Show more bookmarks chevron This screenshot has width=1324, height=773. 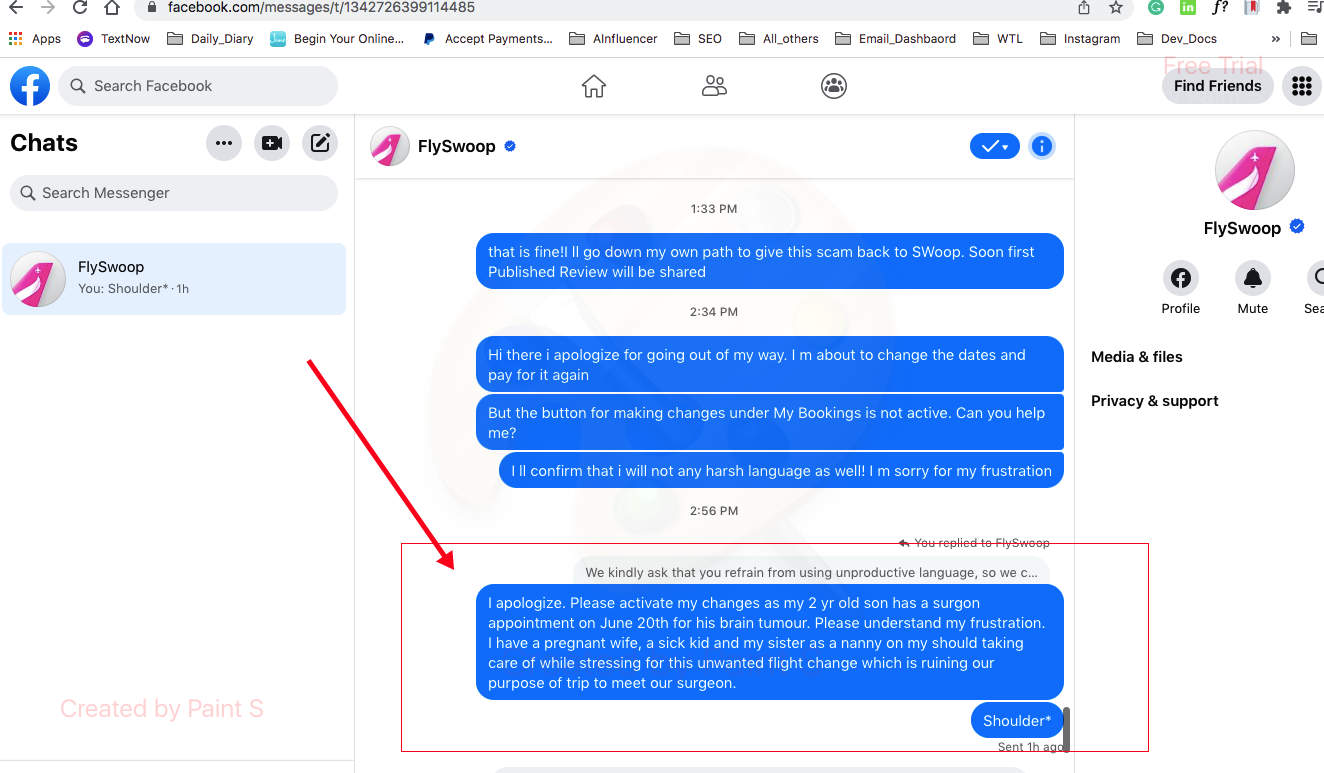click(1275, 39)
